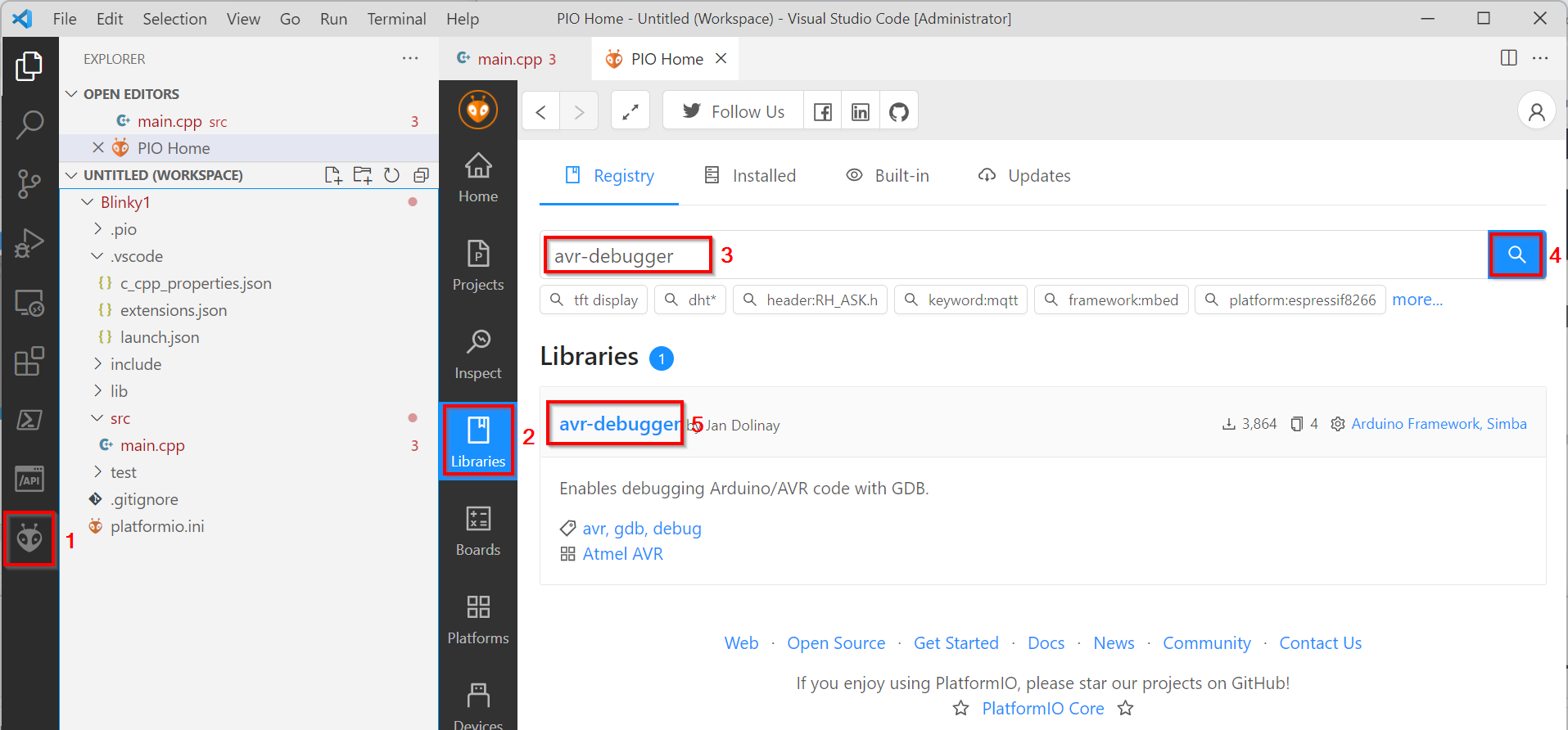Click the library search input field

click(x=1014, y=255)
